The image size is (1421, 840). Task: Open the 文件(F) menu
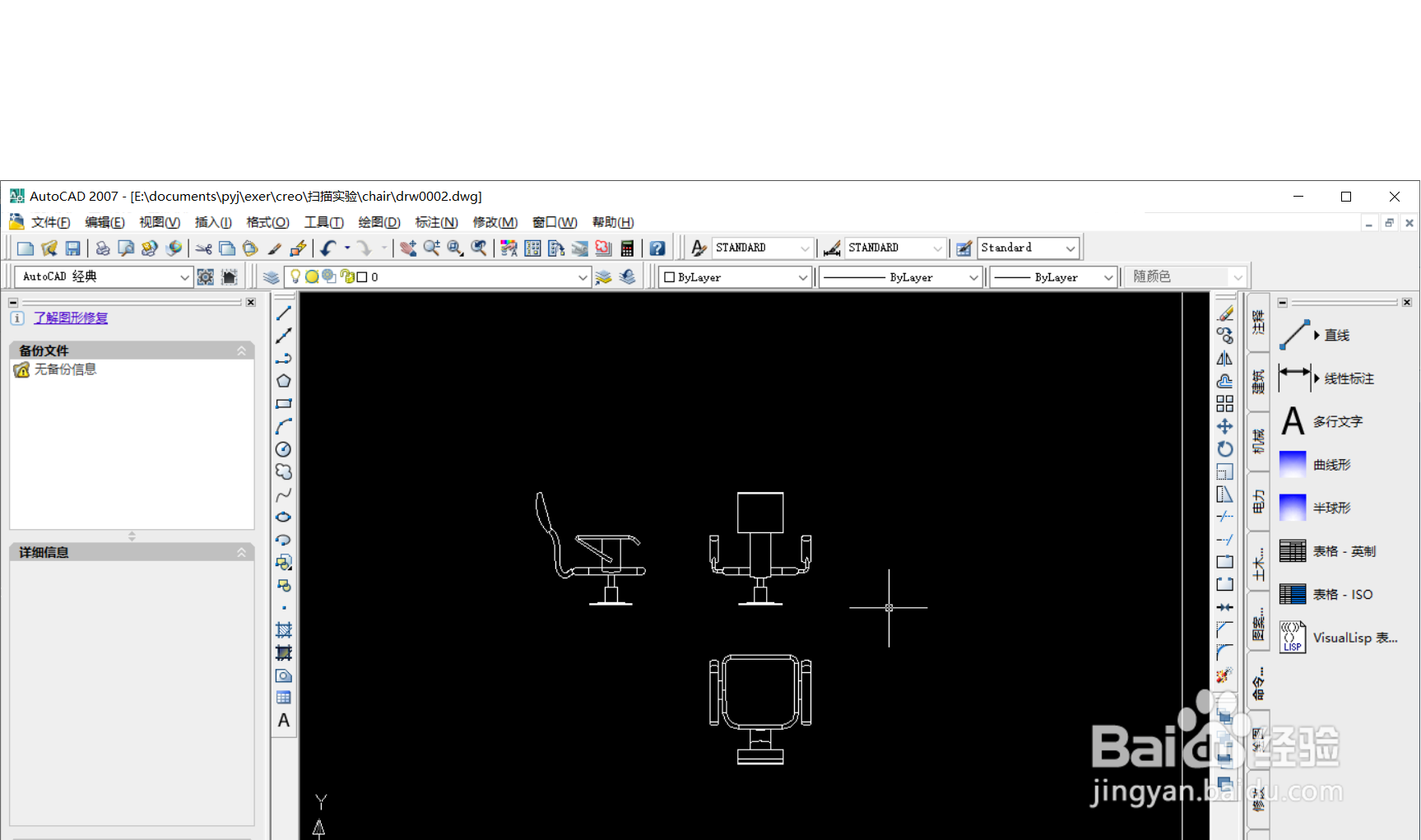(x=50, y=222)
